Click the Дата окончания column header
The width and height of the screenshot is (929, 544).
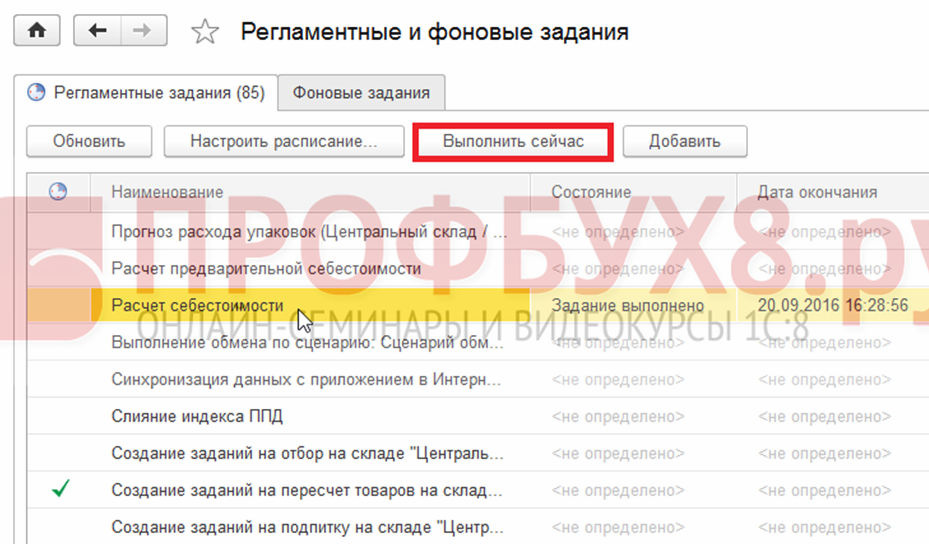[817, 192]
